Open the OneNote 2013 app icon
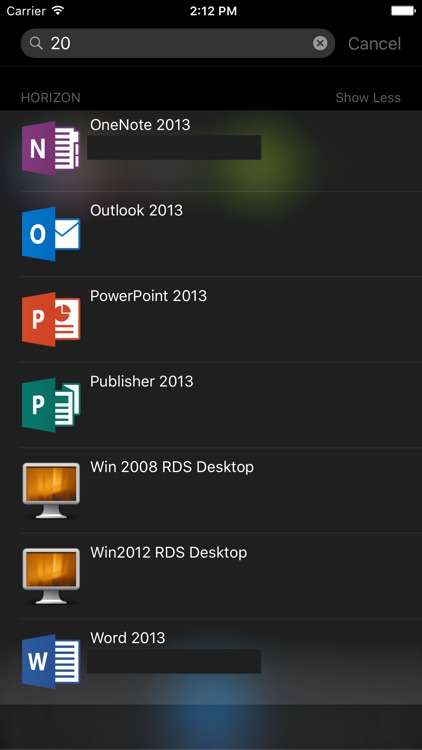 (51, 148)
